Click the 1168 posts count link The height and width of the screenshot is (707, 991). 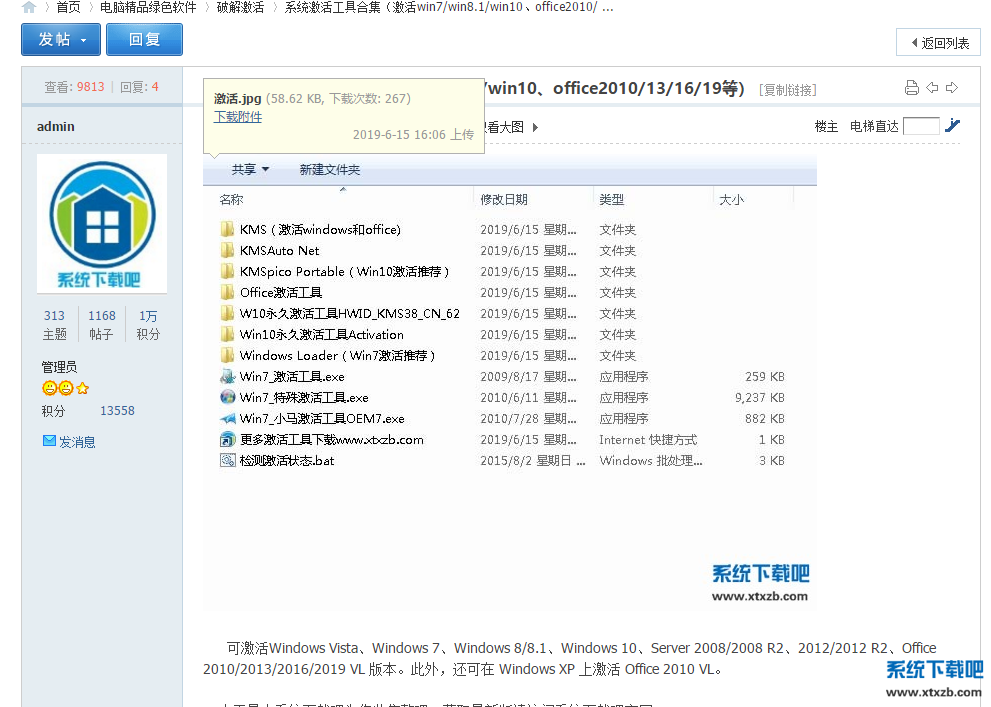[102, 316]
